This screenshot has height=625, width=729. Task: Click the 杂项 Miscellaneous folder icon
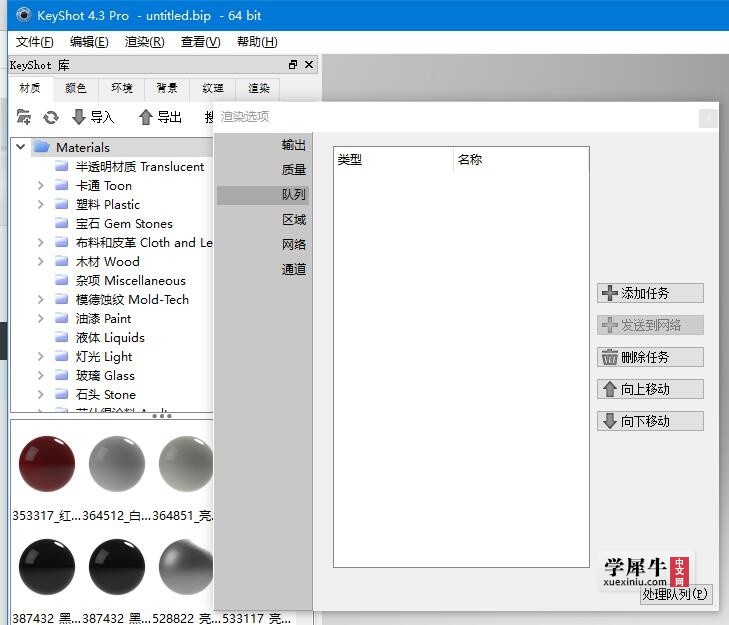[61, 280]
